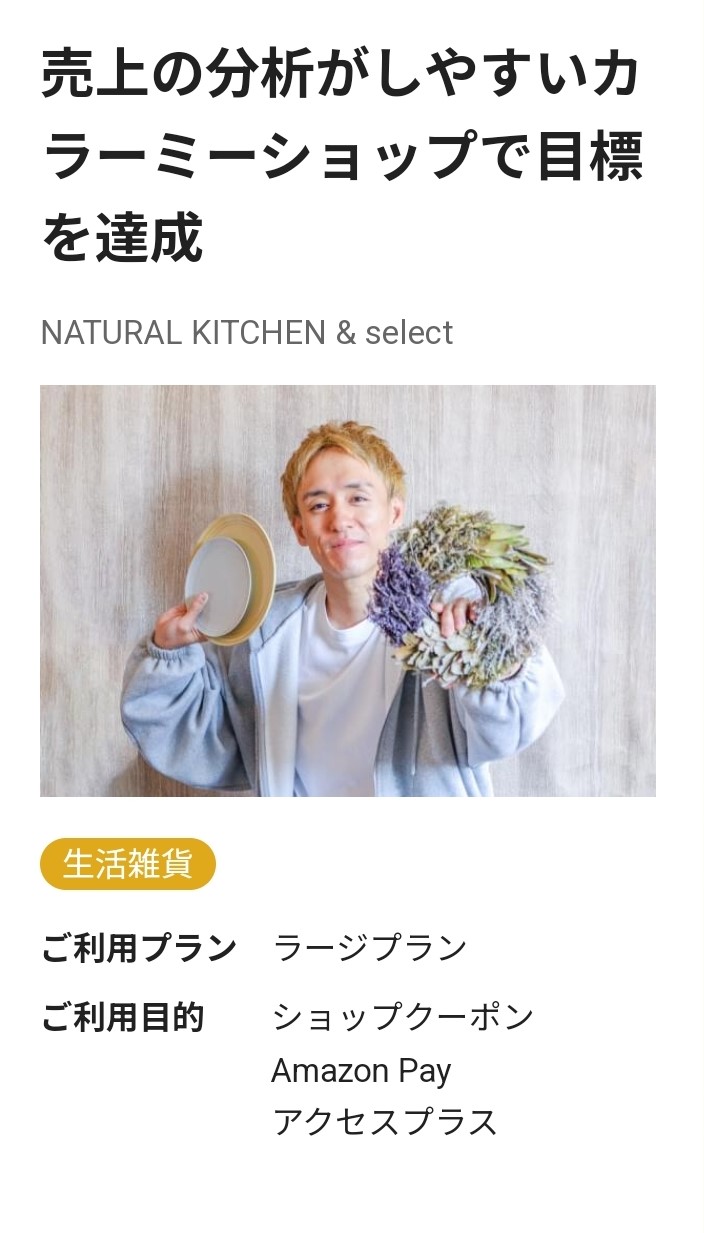Click the first headline line 売上の分析がしやすいカ
This screenshot has width=704, height=1233.
pos(341,76)
